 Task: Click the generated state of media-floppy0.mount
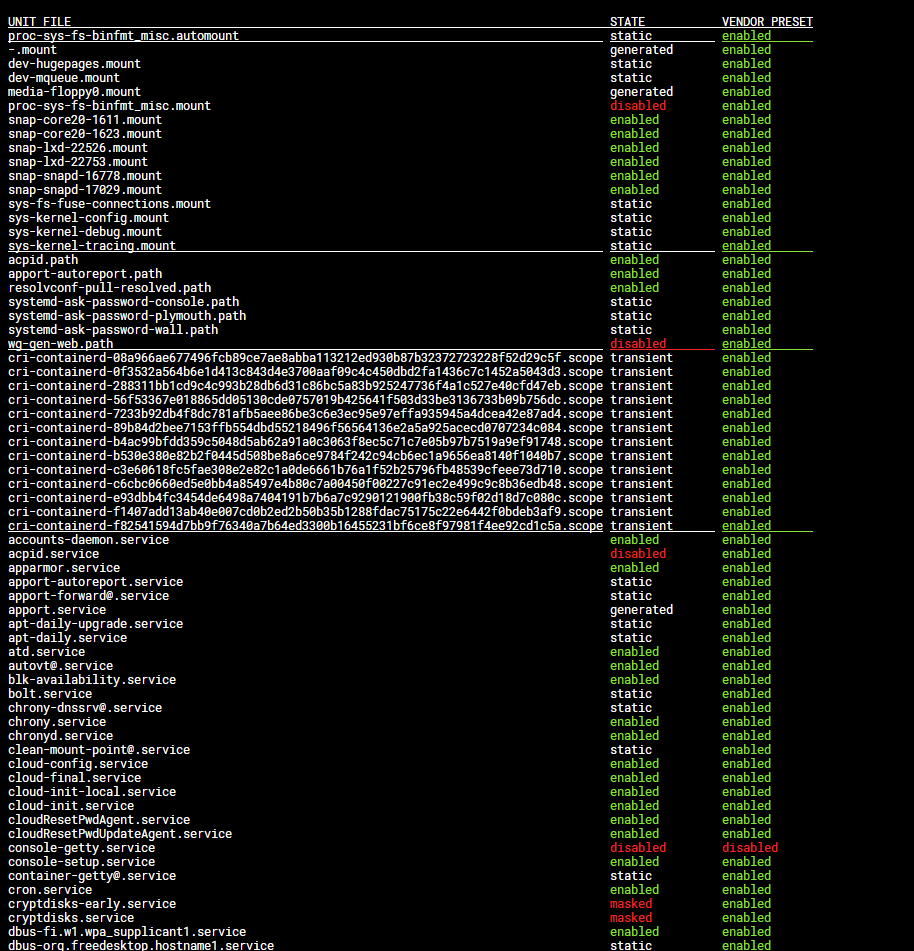coord(641,91)
